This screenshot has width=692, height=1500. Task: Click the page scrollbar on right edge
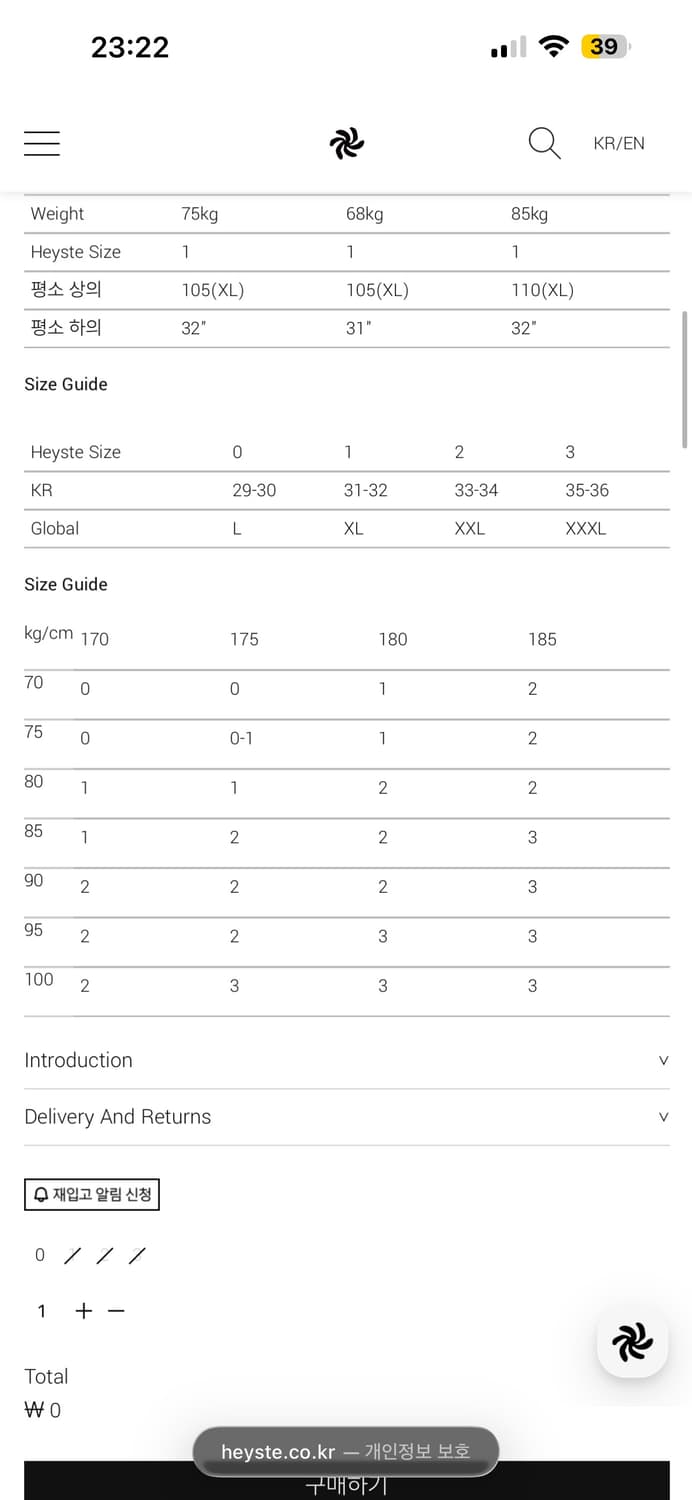[x=684, y=380]
